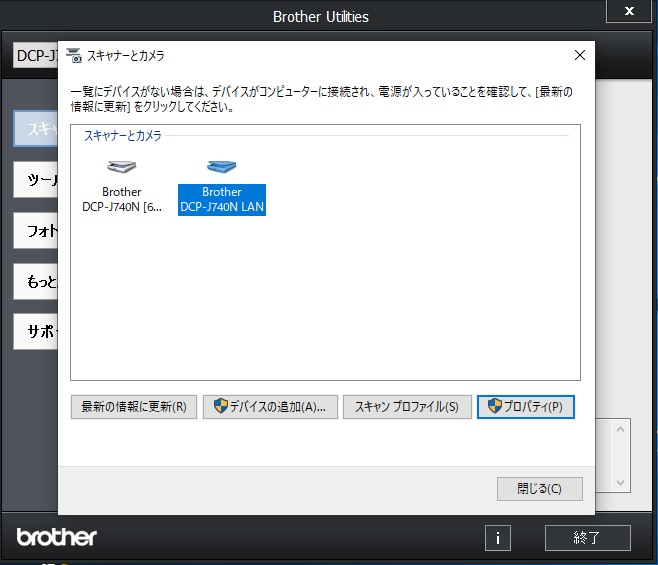Viewport: 658px width, 565px height.
Task: Open the ツール sidebar tab
Action: pos(35,181)
